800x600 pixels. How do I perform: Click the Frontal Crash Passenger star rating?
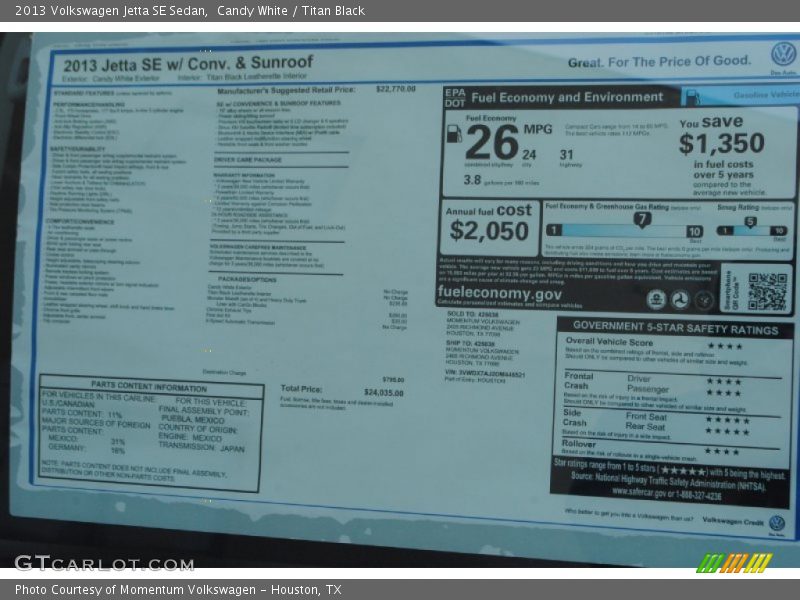coord(723,393)
